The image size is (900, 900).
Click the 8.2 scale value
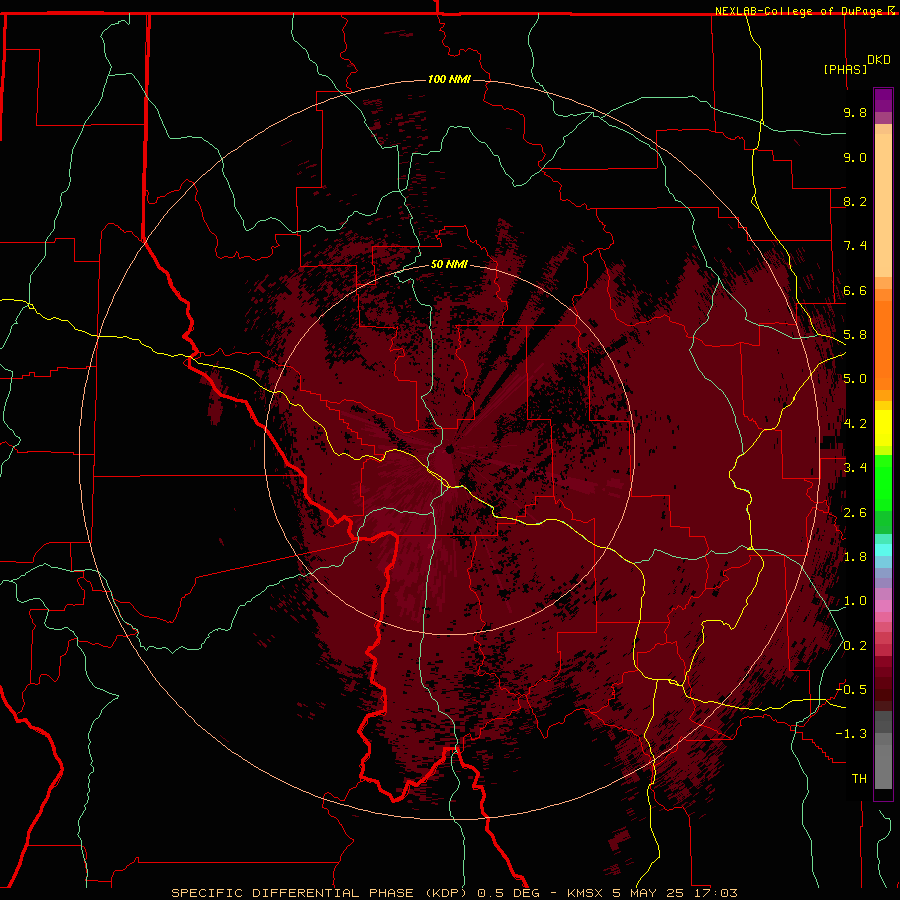(x=855, y=201)
